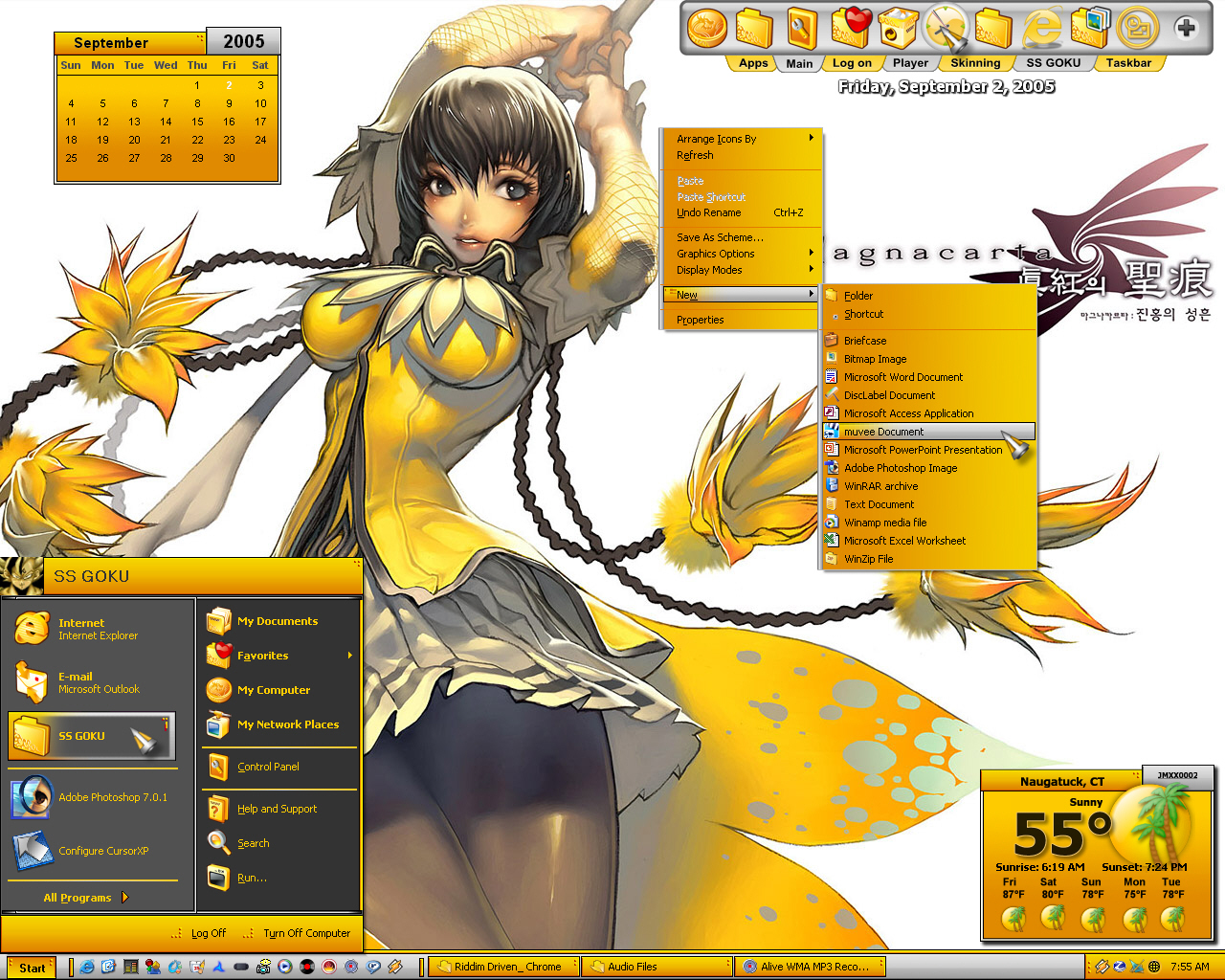Choose Microsoft Word Document

pos(928,377)
